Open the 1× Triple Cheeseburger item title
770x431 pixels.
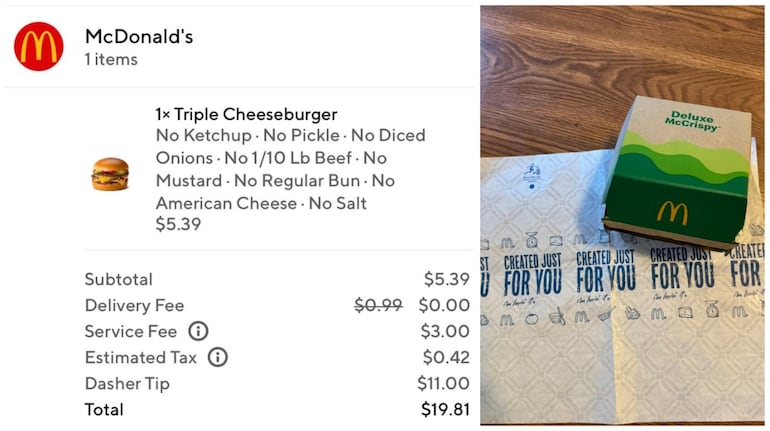point(246,114)
